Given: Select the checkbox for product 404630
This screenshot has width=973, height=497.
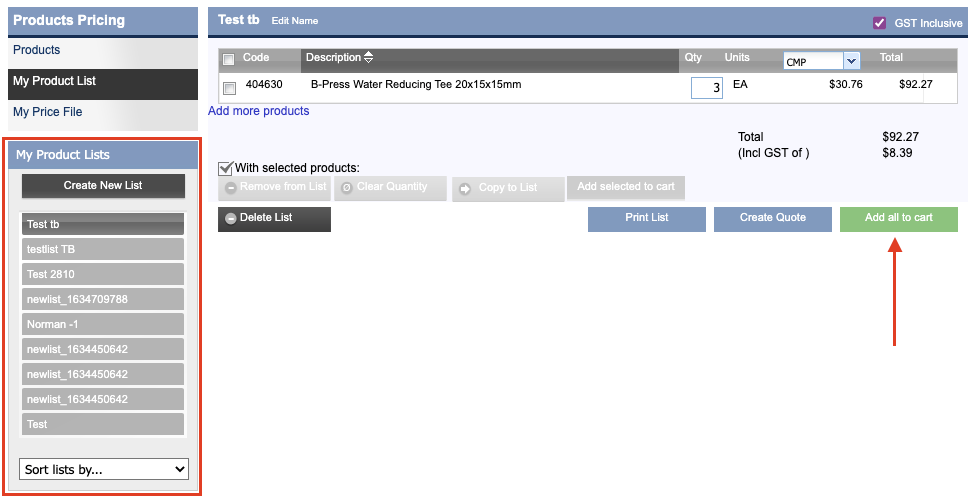Looking at the screenshot, I should click(x=229, y=87).
